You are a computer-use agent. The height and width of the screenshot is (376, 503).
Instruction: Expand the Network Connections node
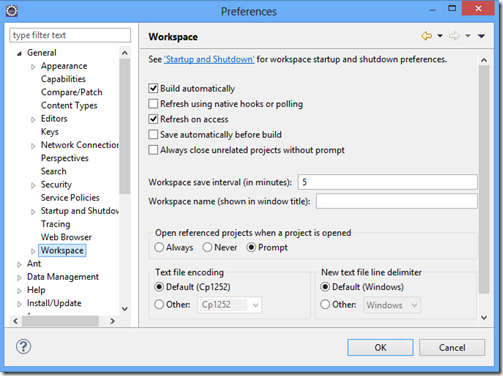point(33,146)
